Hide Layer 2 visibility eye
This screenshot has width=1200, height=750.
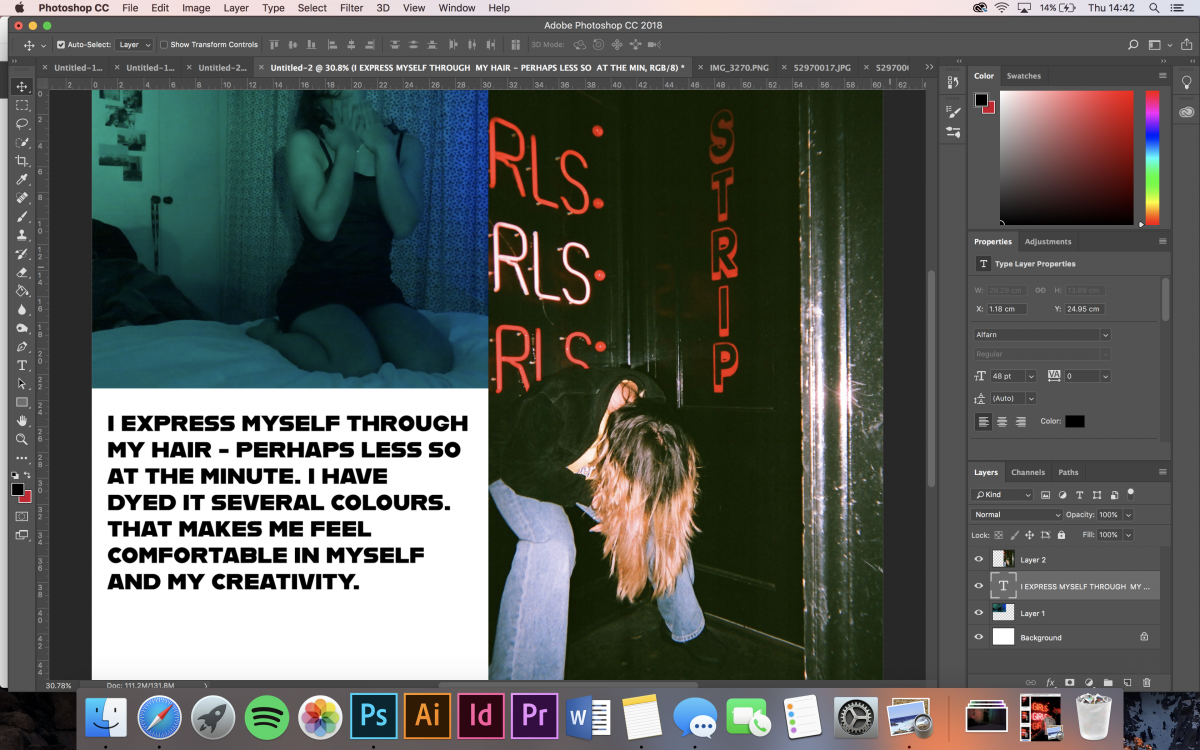[x=979, y=560]
